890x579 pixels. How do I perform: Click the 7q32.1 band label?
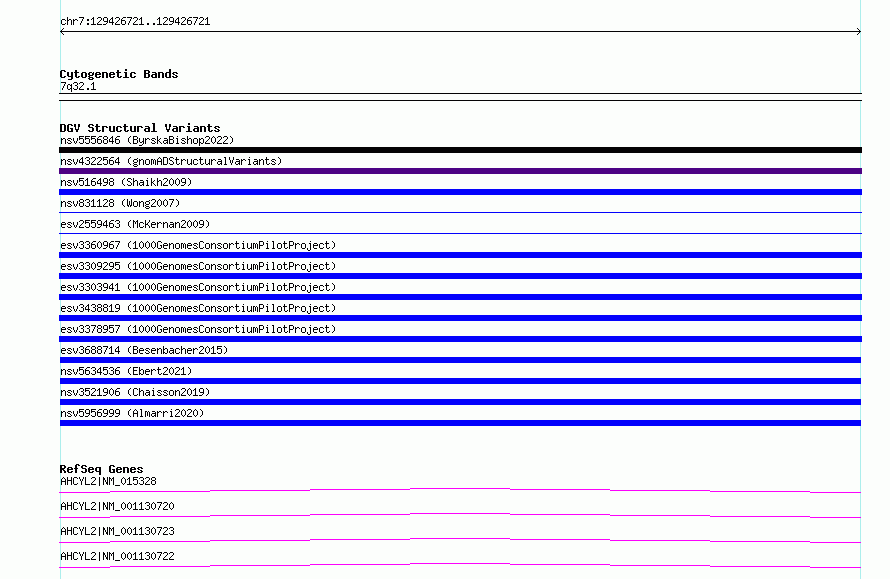[x=78, y=86]
